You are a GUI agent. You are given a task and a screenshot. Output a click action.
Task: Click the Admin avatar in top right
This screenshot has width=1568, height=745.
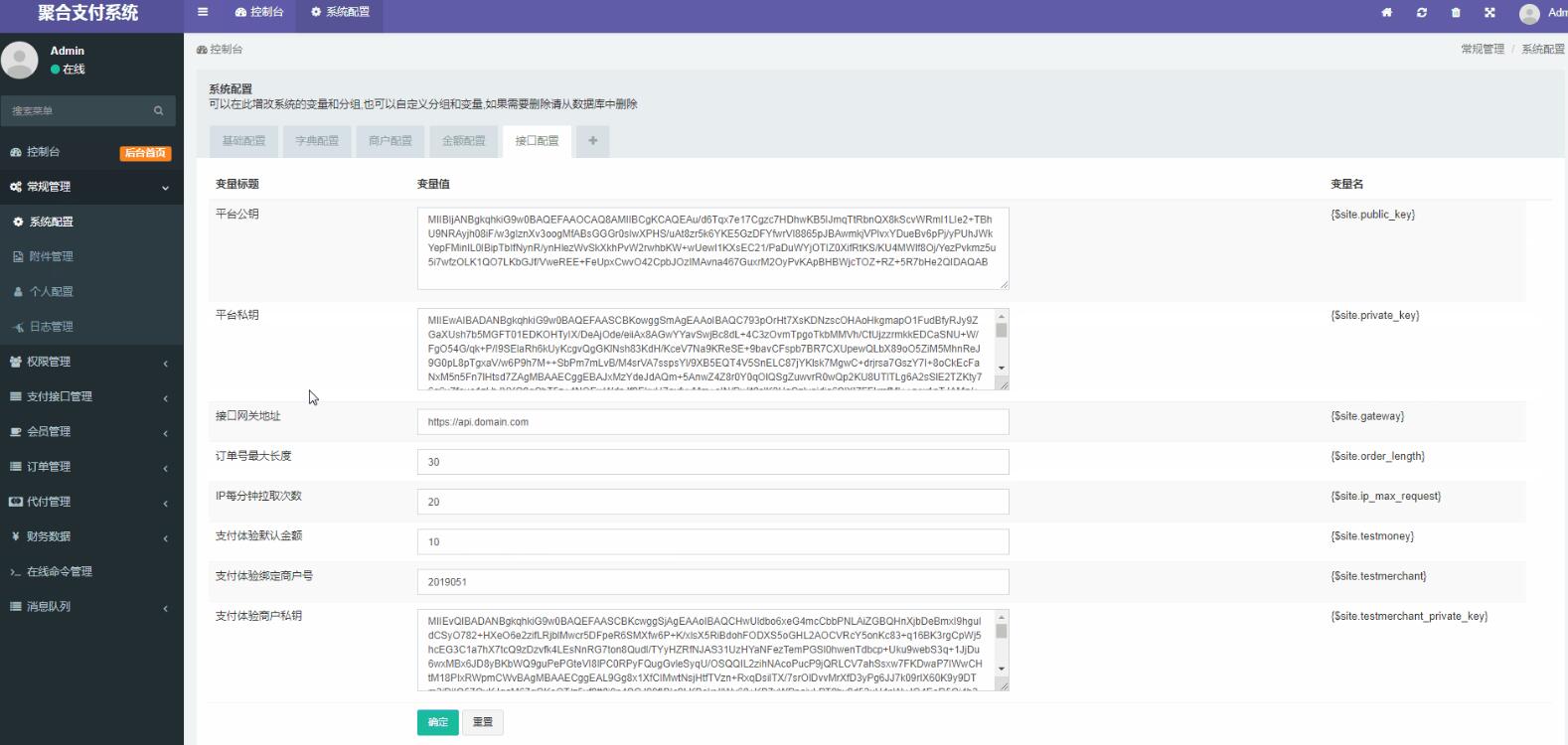coord(1529,13)
